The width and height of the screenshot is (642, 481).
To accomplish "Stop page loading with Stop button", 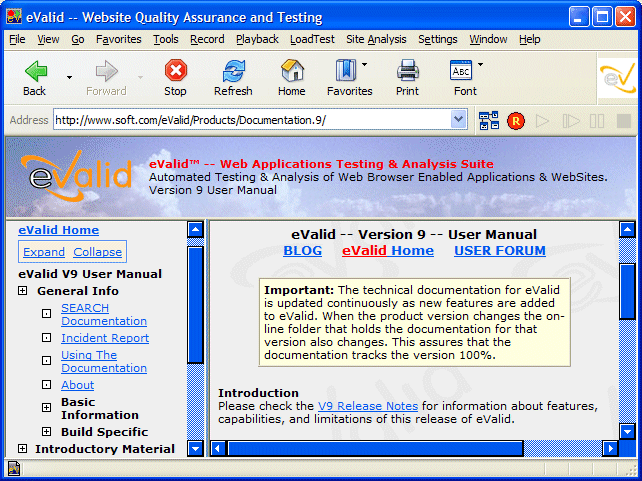I will [x=176, y=78].
